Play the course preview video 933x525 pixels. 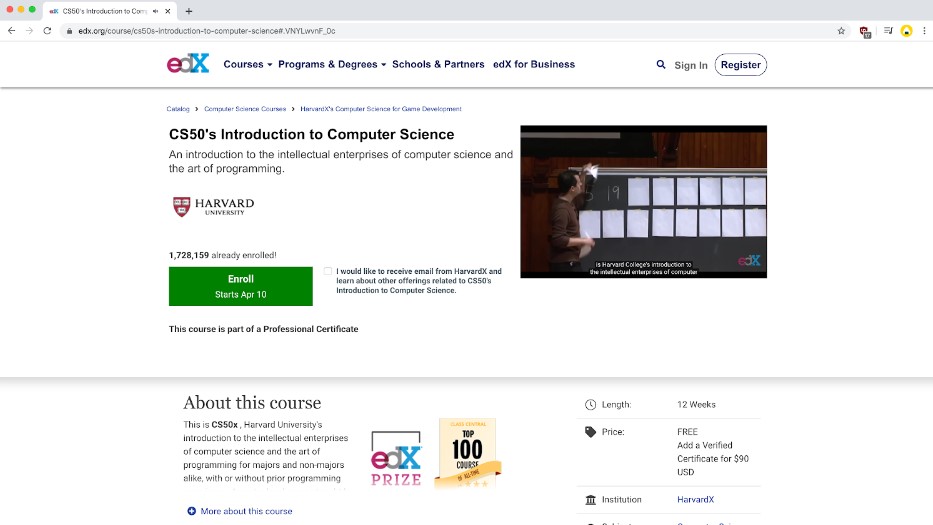pos(643,201)
